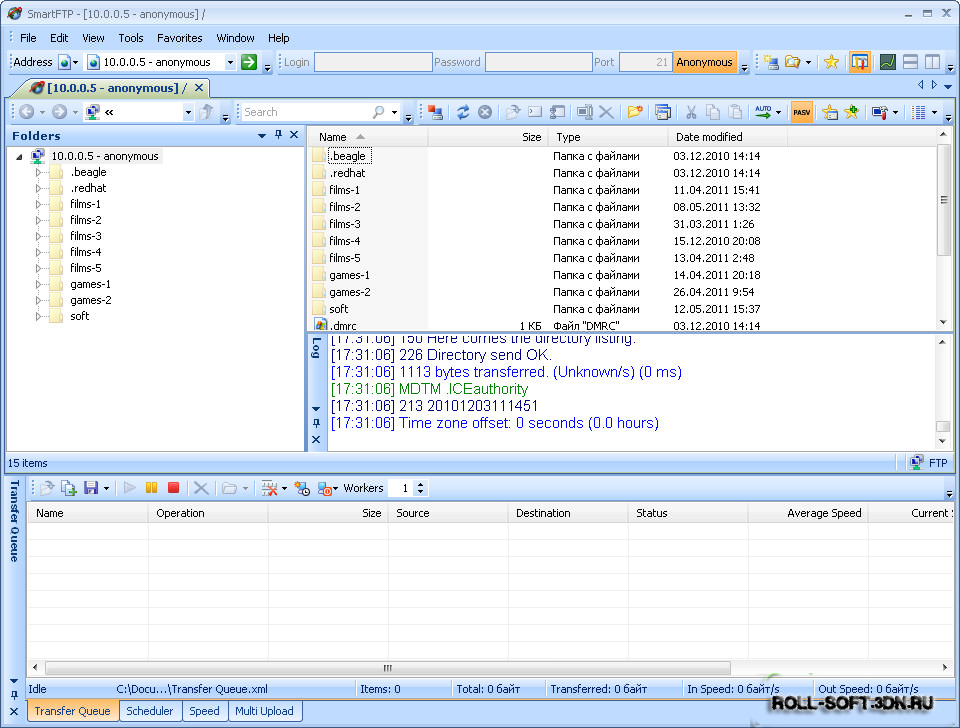Open the AUTO transfer mode dropdown arrow
The image size is (960, 728).
coord(779,112)
